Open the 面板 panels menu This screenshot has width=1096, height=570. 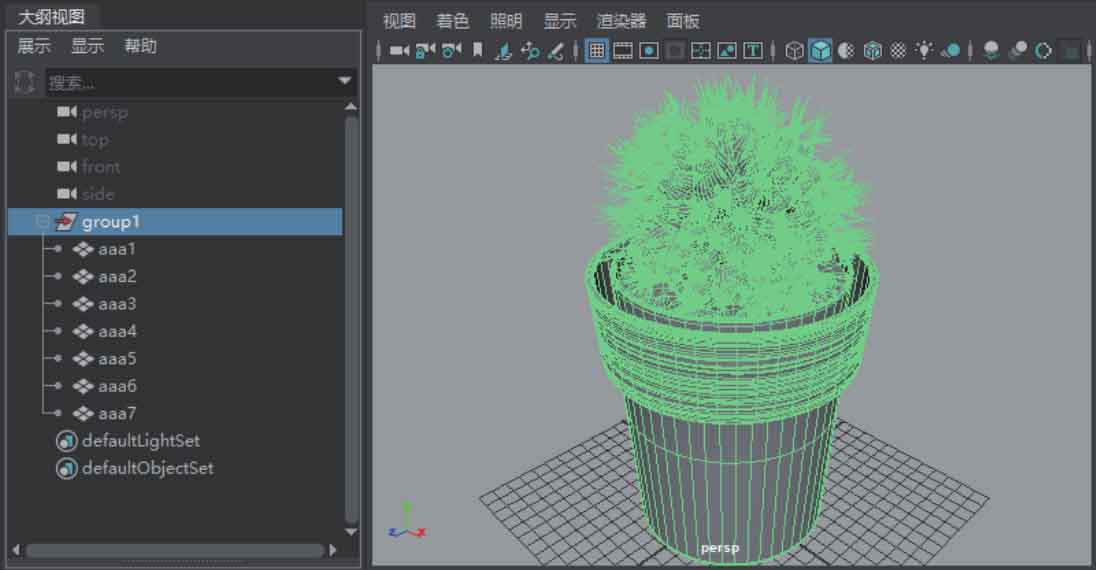click(683, 21)
